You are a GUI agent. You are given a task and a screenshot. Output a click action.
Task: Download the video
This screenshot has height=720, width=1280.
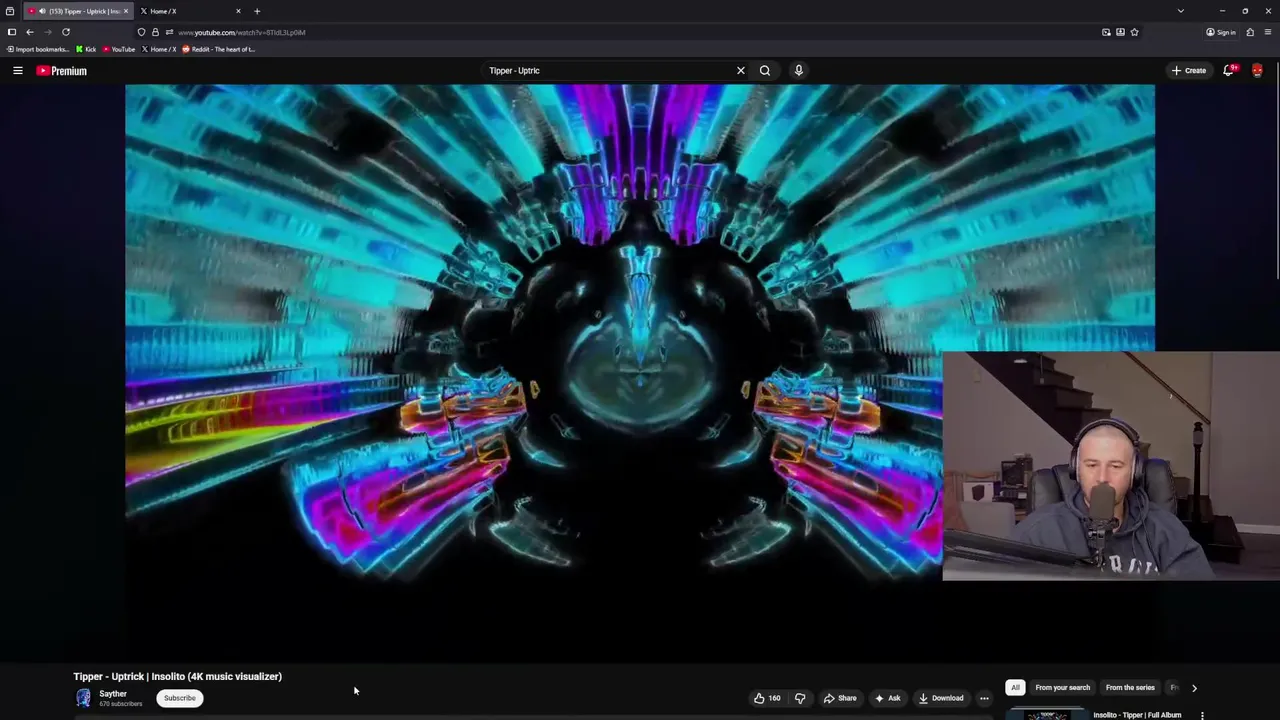[941, 698]
